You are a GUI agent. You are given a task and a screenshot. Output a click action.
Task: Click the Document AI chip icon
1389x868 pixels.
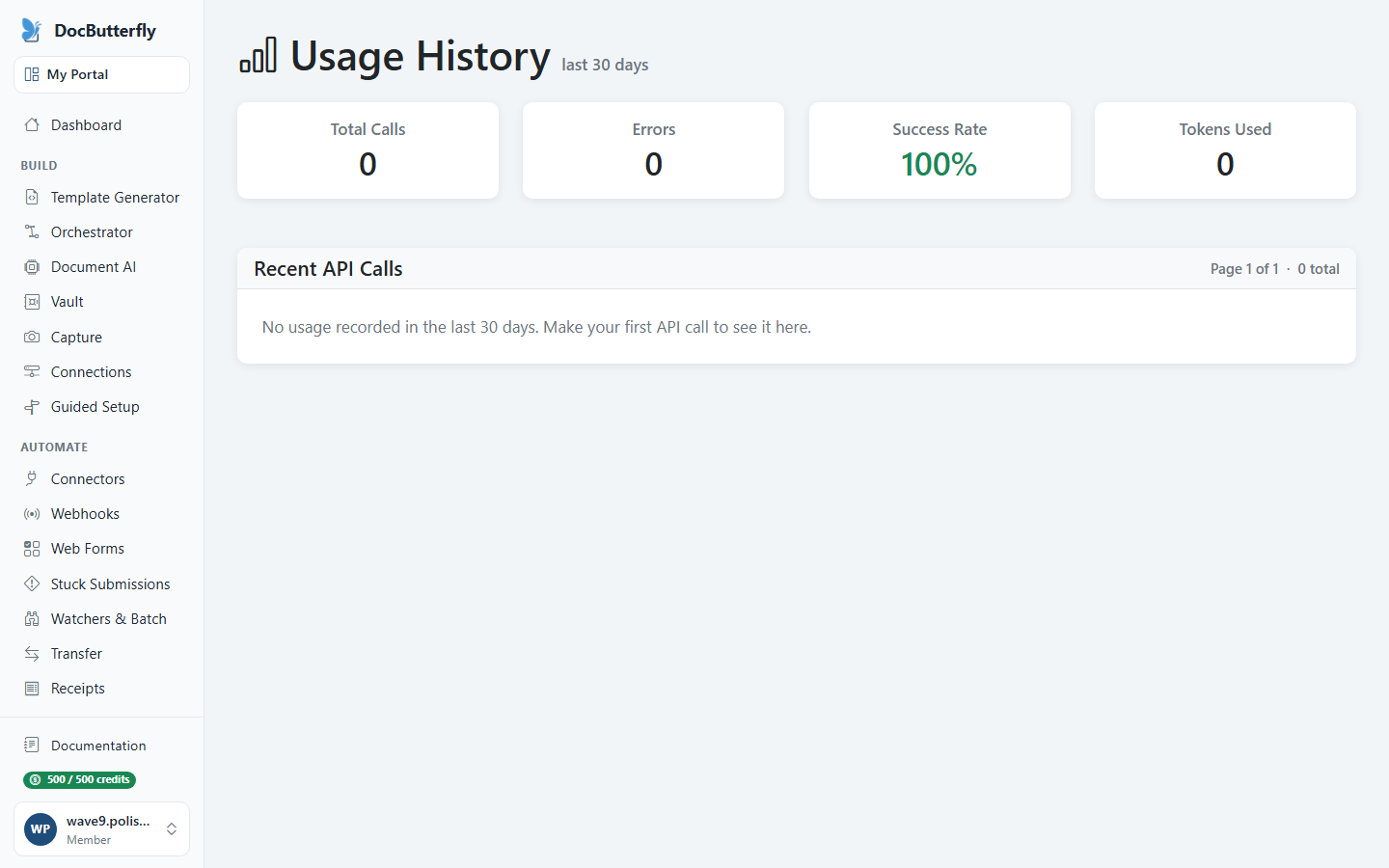(32, 267)
